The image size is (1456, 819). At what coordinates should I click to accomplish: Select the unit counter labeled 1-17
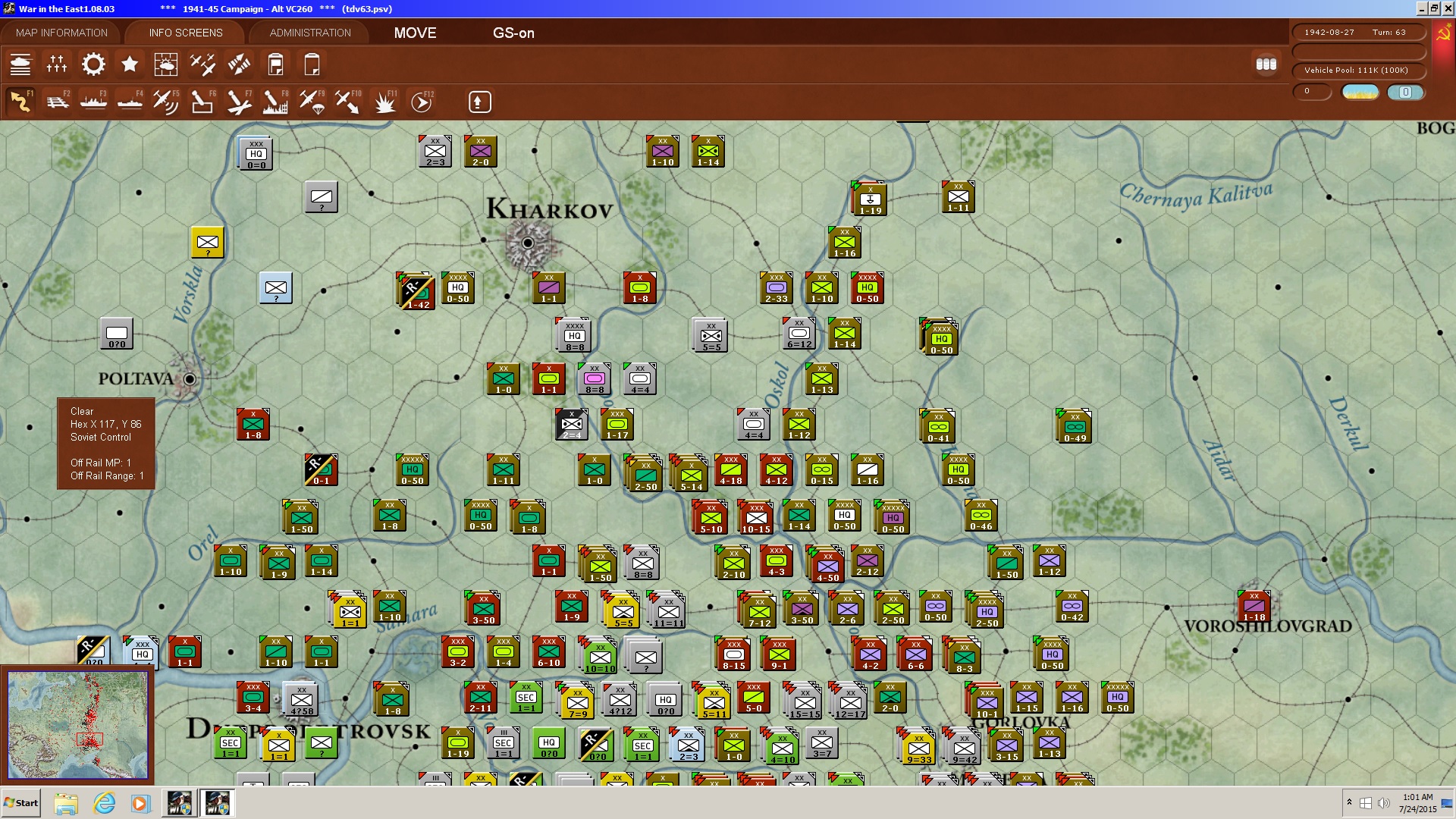coord(617,425)
